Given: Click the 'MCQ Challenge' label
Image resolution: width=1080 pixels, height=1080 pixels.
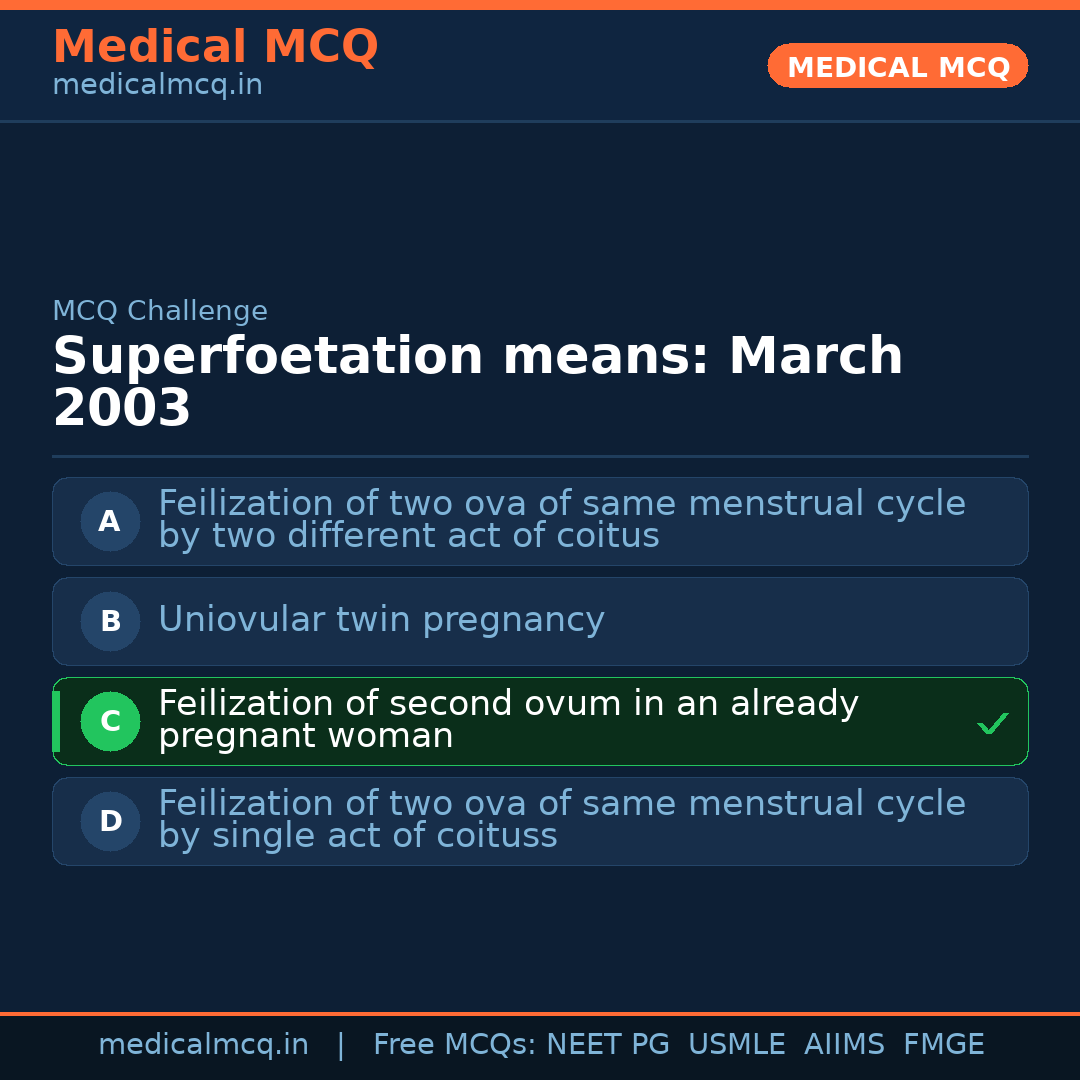Looking at the screenshot, I should [160, 311].
